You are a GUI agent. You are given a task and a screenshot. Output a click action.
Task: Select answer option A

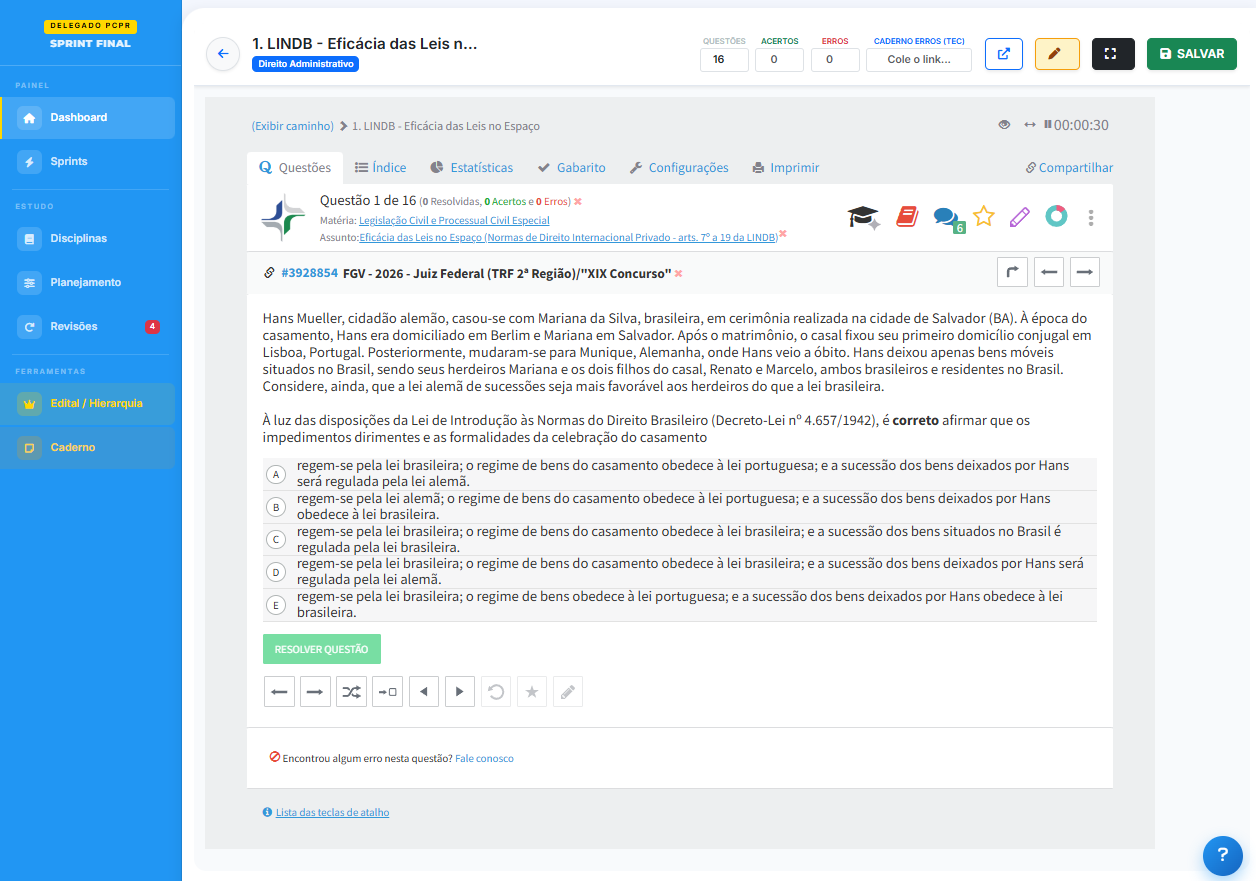click(276, 474)
